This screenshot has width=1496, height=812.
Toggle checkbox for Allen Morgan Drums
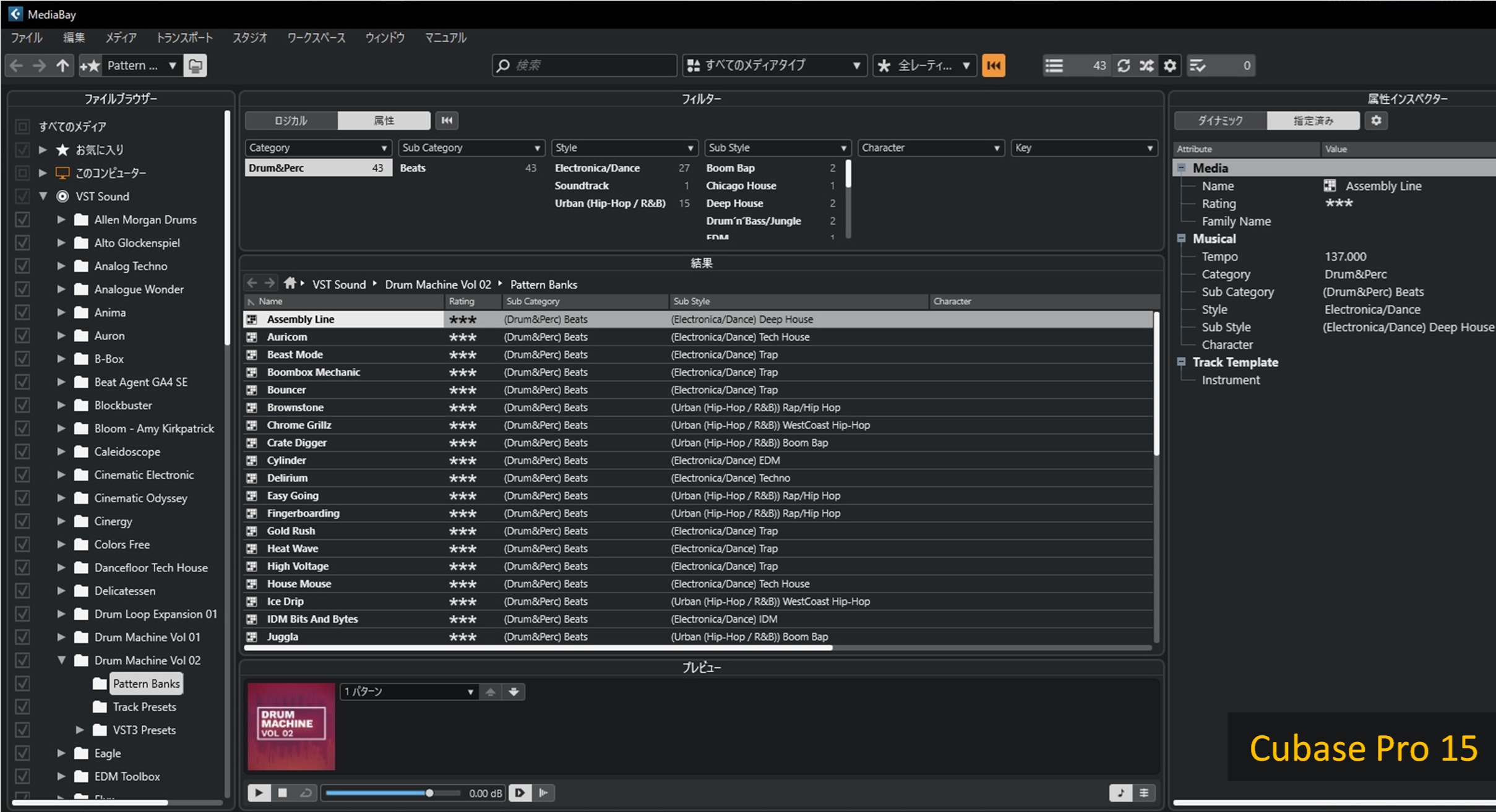22,220
